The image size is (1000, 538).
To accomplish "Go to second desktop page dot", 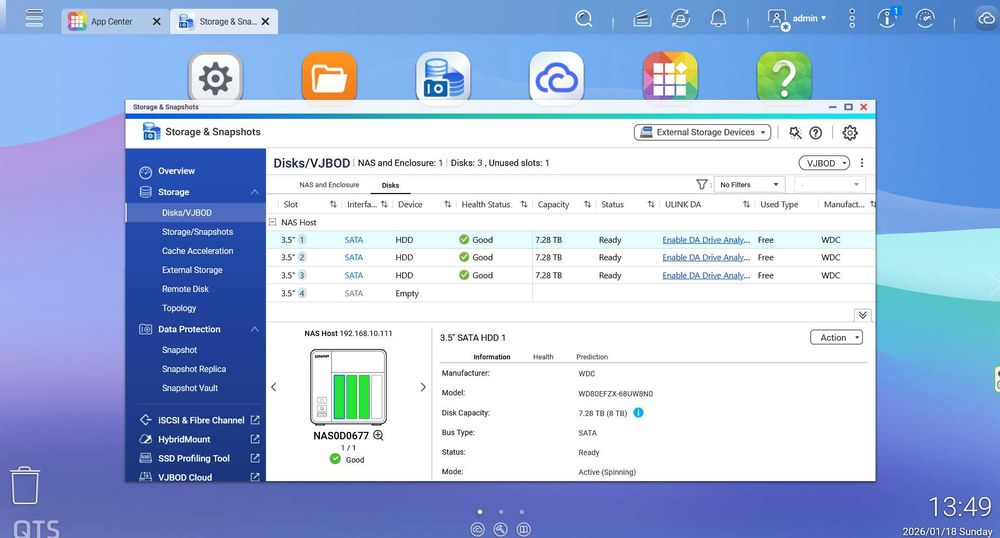I will pyautogui.click(x=501, y=511).
